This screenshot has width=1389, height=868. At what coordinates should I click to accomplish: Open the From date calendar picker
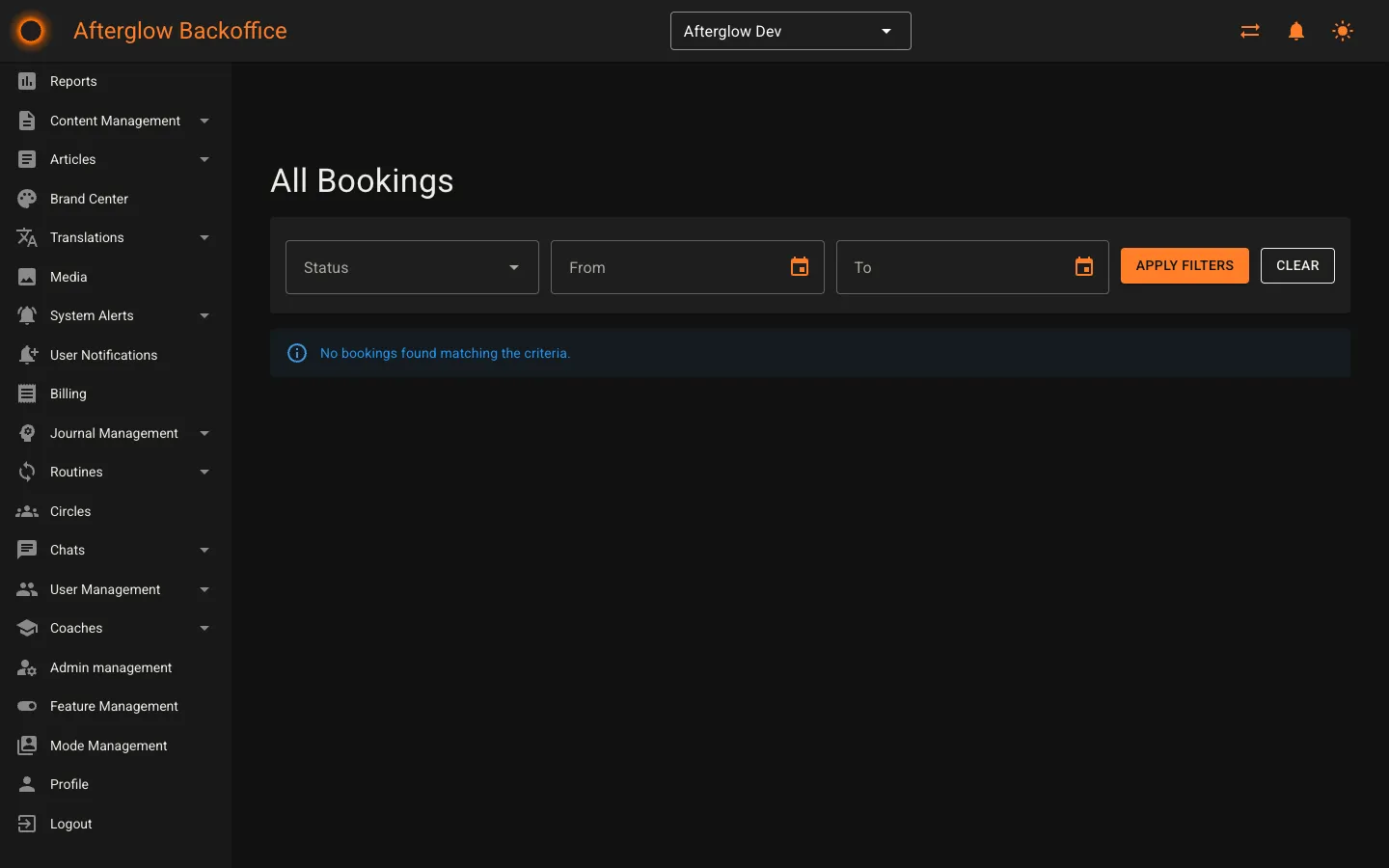799,267
